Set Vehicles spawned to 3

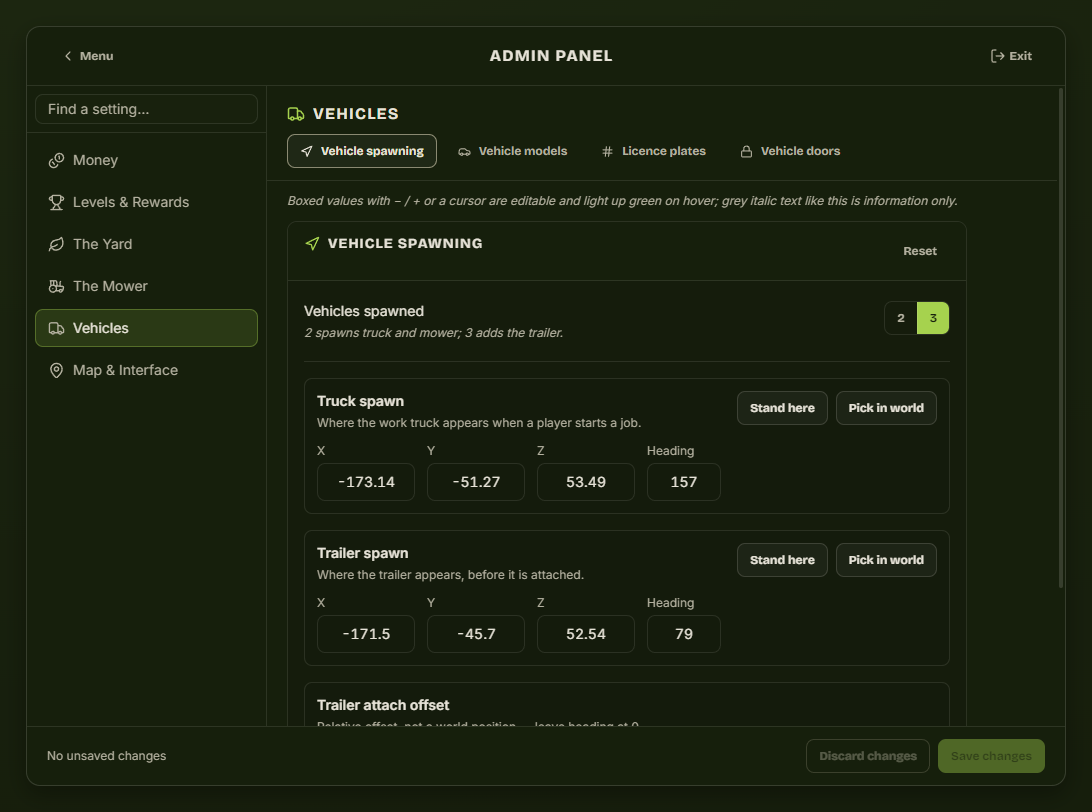pyautogui.click(x=933, y=318)
